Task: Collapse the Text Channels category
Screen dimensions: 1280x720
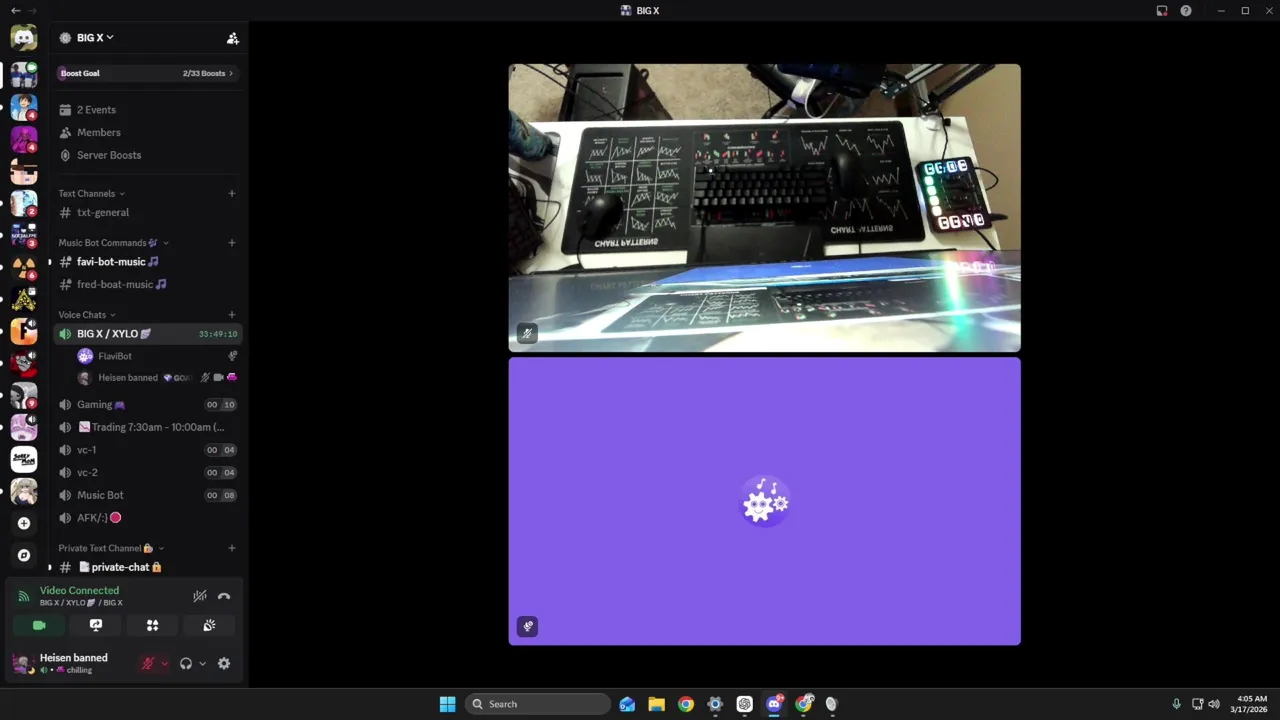Action: pyautogui.click(x=91, y=193)
